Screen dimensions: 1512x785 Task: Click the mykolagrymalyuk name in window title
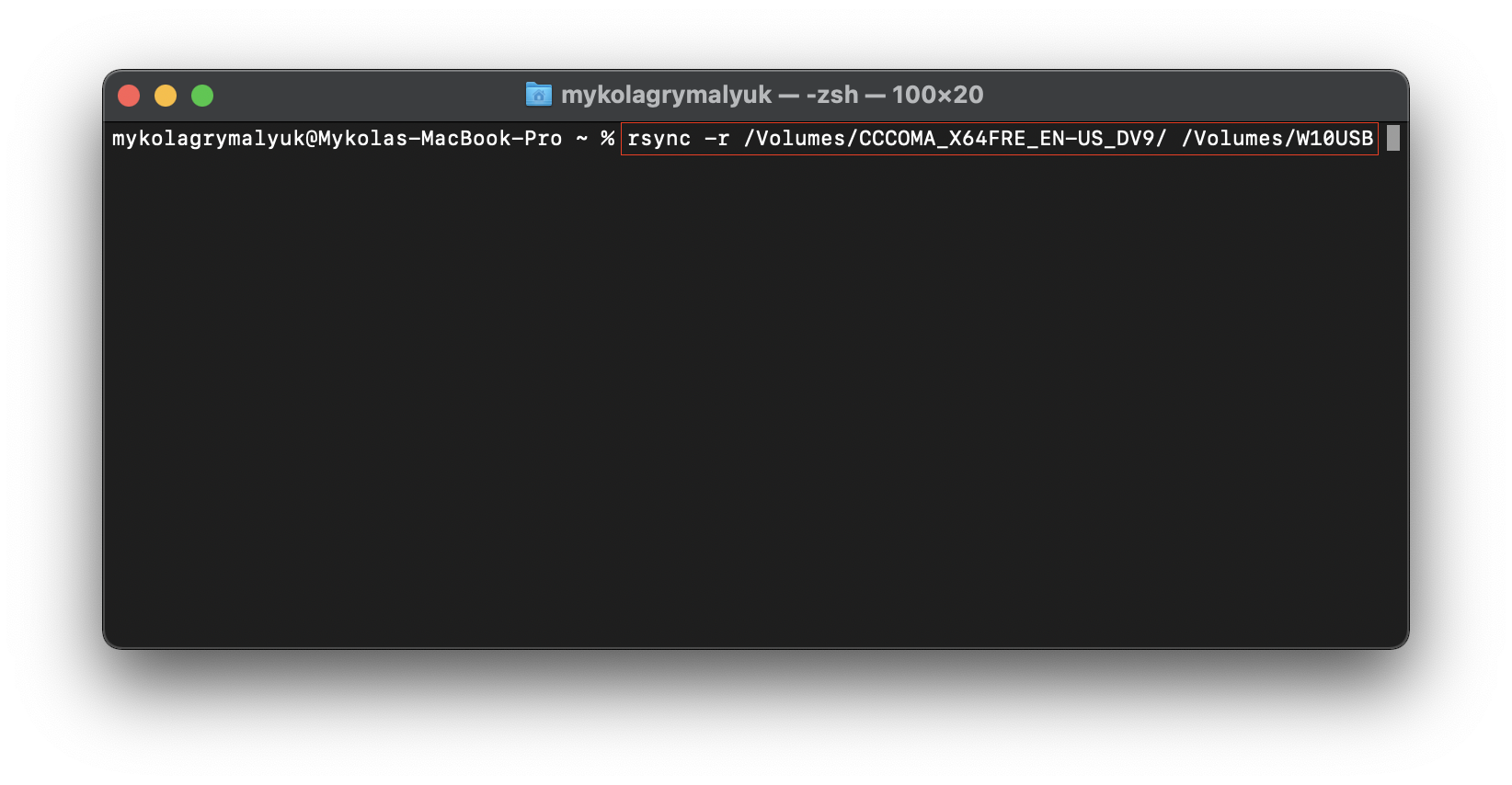666,95
